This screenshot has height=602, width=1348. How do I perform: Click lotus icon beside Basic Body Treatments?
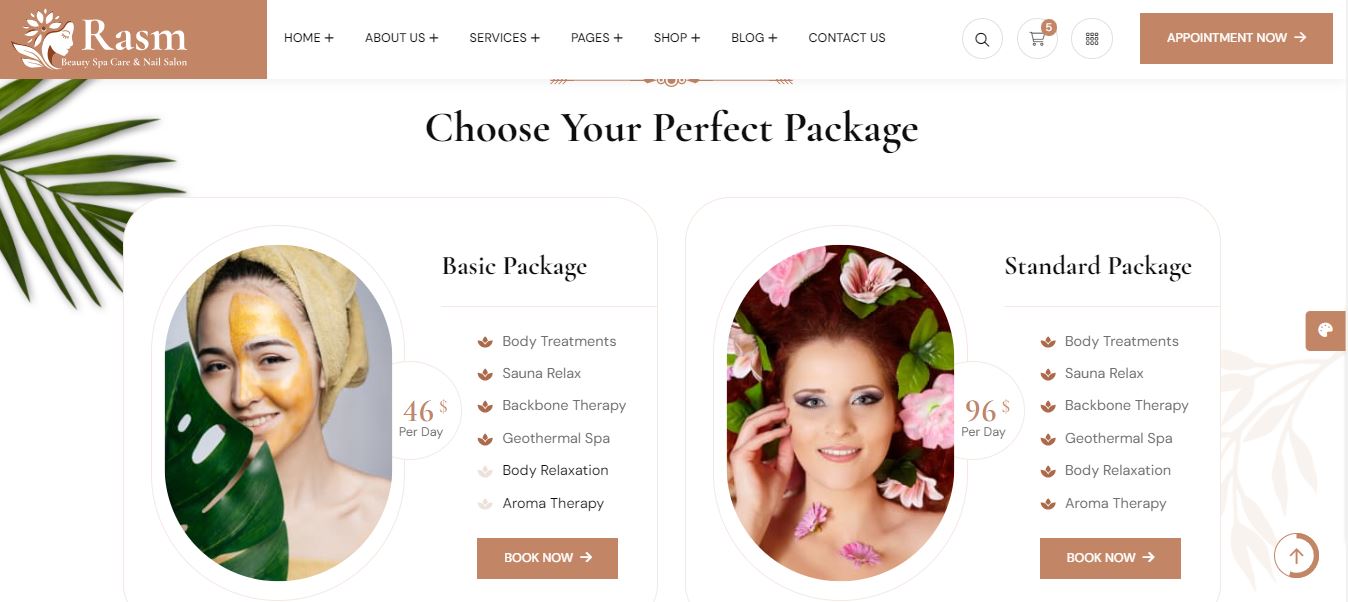485,342
